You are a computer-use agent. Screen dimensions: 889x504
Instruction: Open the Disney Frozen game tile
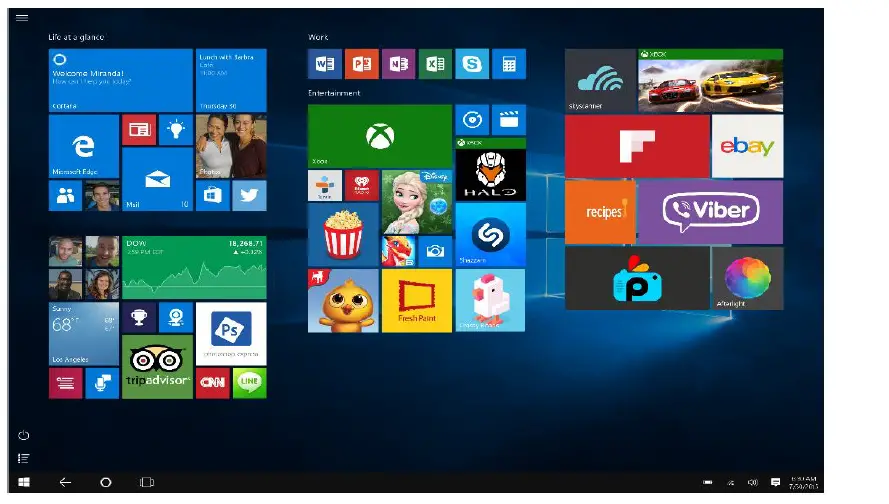(x=417, y=202)
